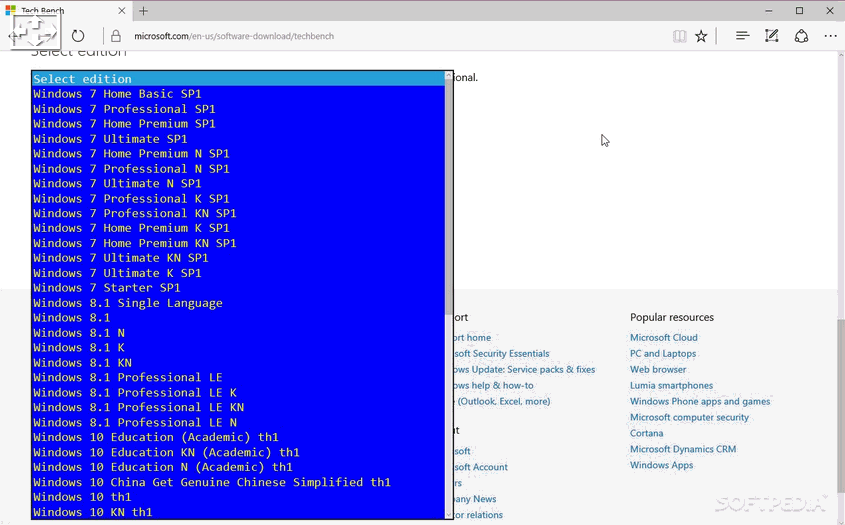
Task: Add page to favorites star icon
Action: click(701, 36)
